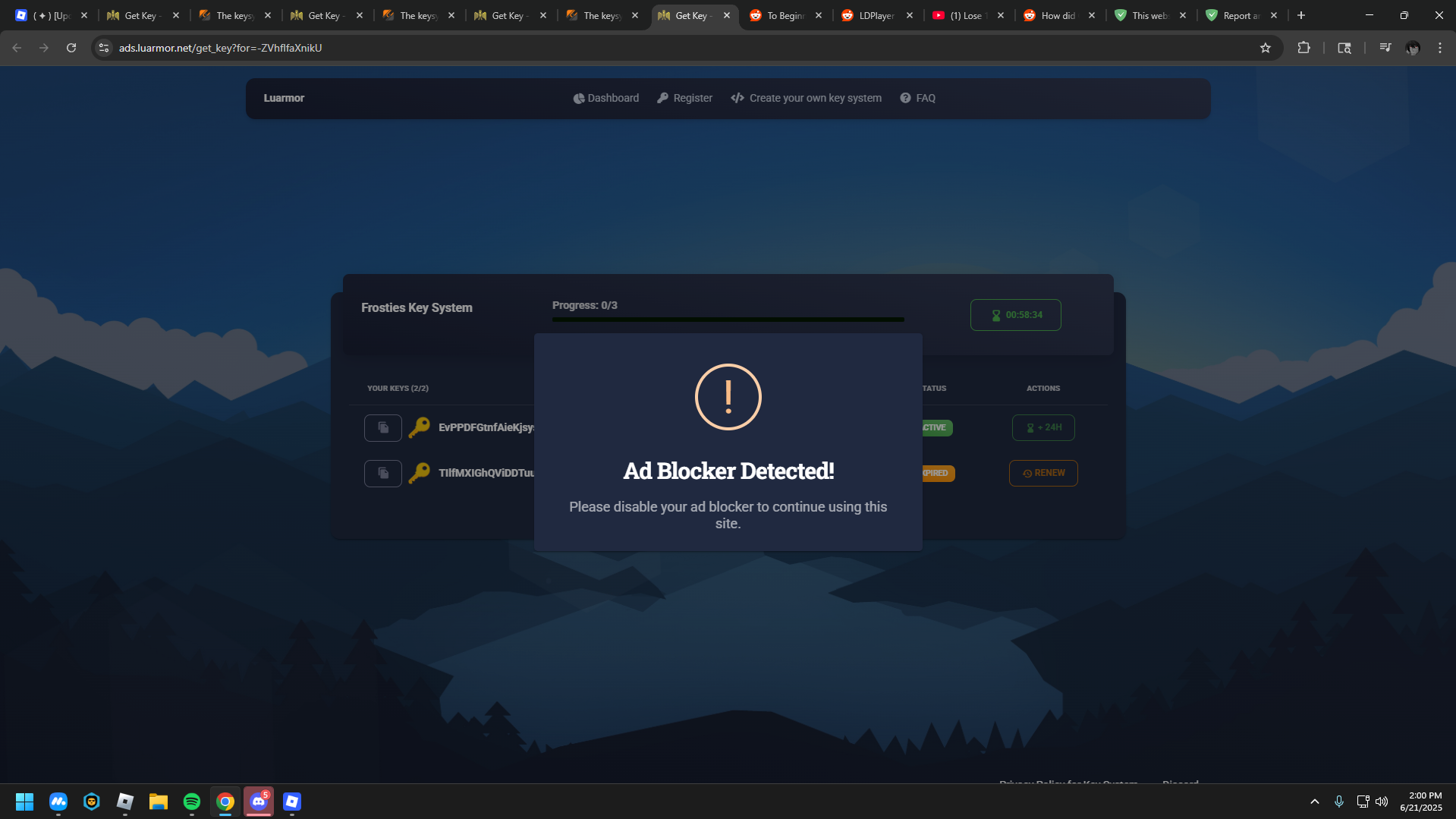Bookmark this page with the star icon
1456x819 pixels.
[1265, 47]
